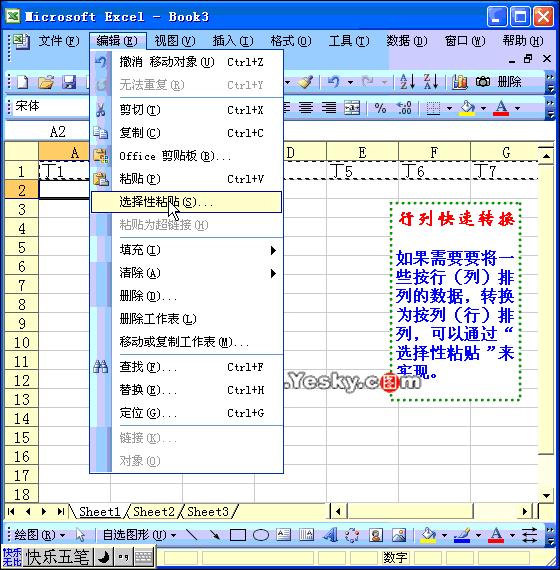This screenshot has width=560, height=570.
Task: Click the Name Box showing A2
Action: (x=47, y=132)
